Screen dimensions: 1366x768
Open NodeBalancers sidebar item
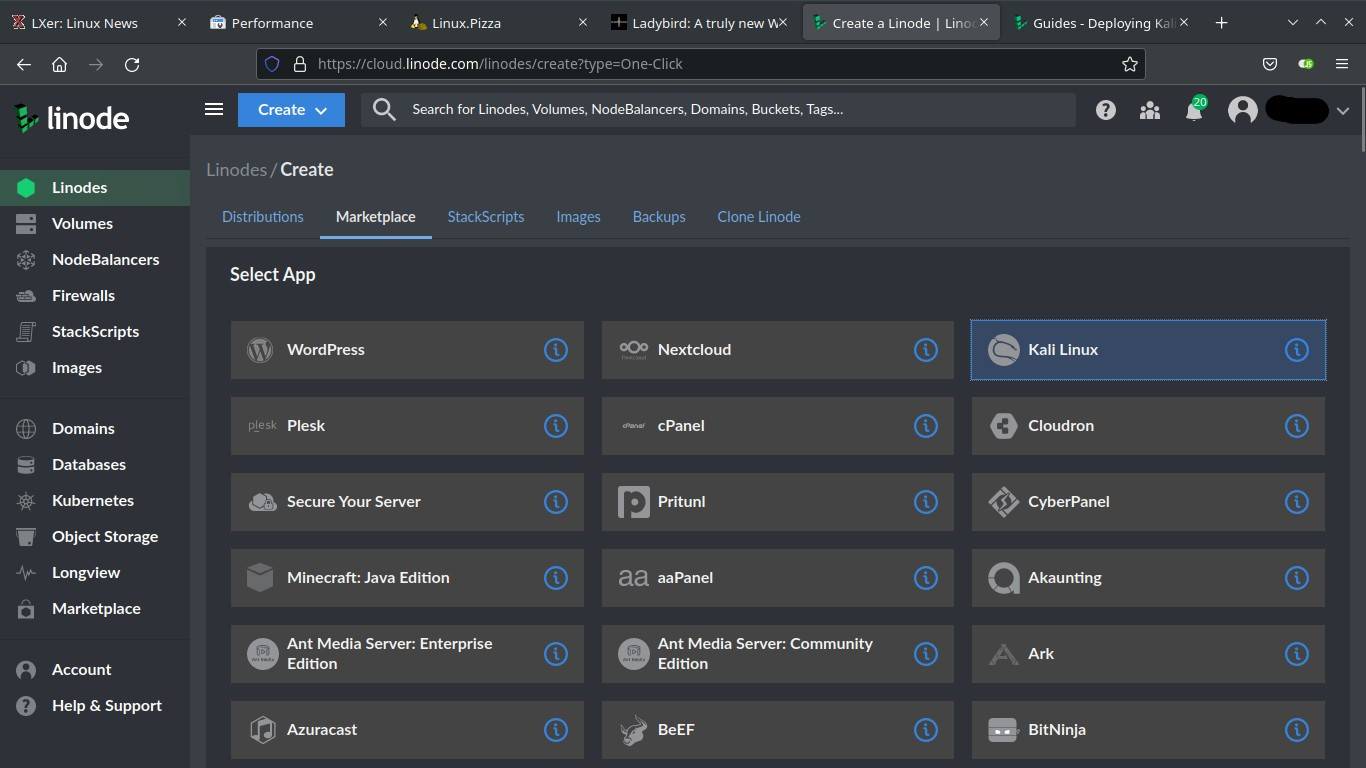[95, 260]
